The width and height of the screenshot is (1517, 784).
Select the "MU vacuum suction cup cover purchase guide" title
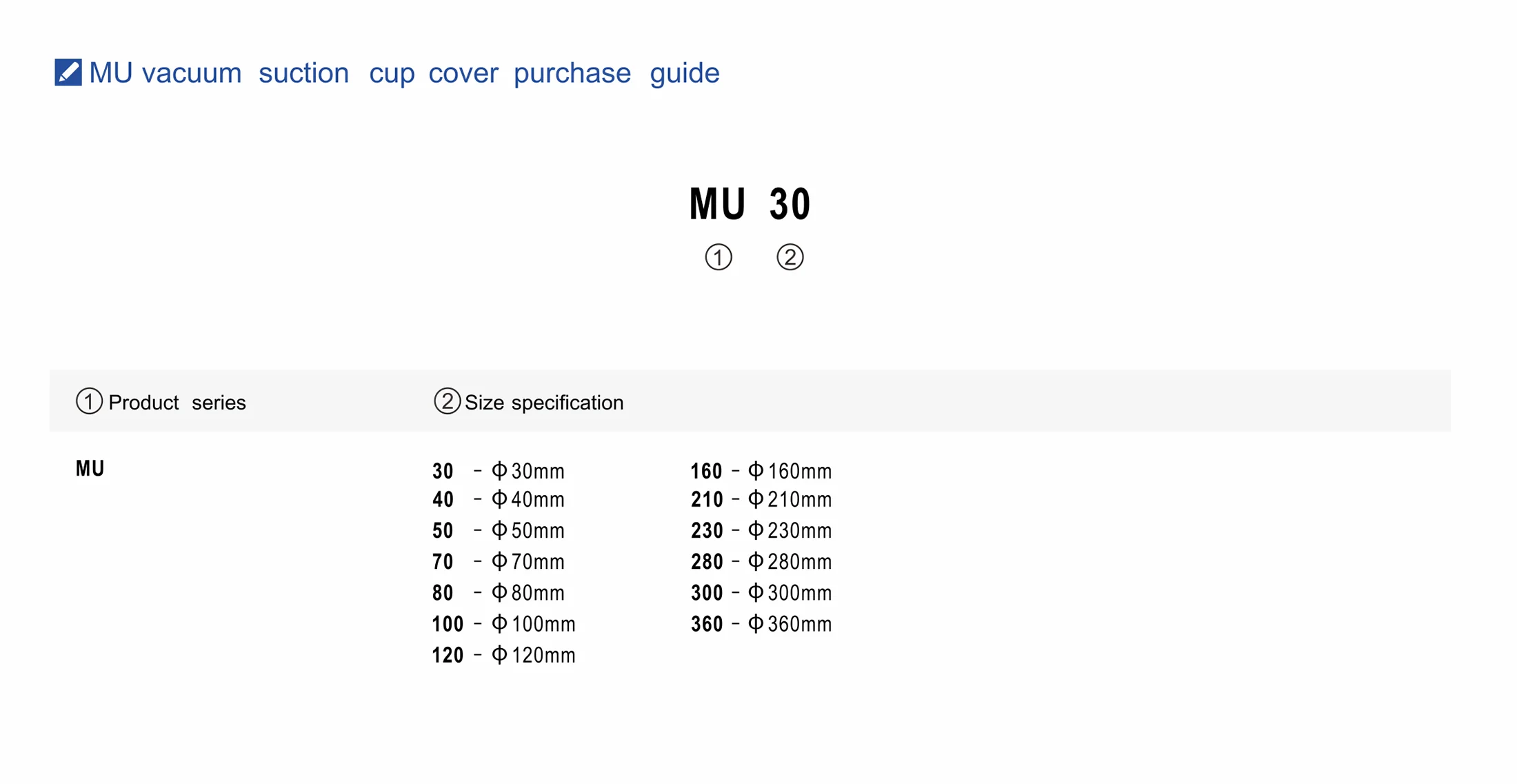point(404,73)
